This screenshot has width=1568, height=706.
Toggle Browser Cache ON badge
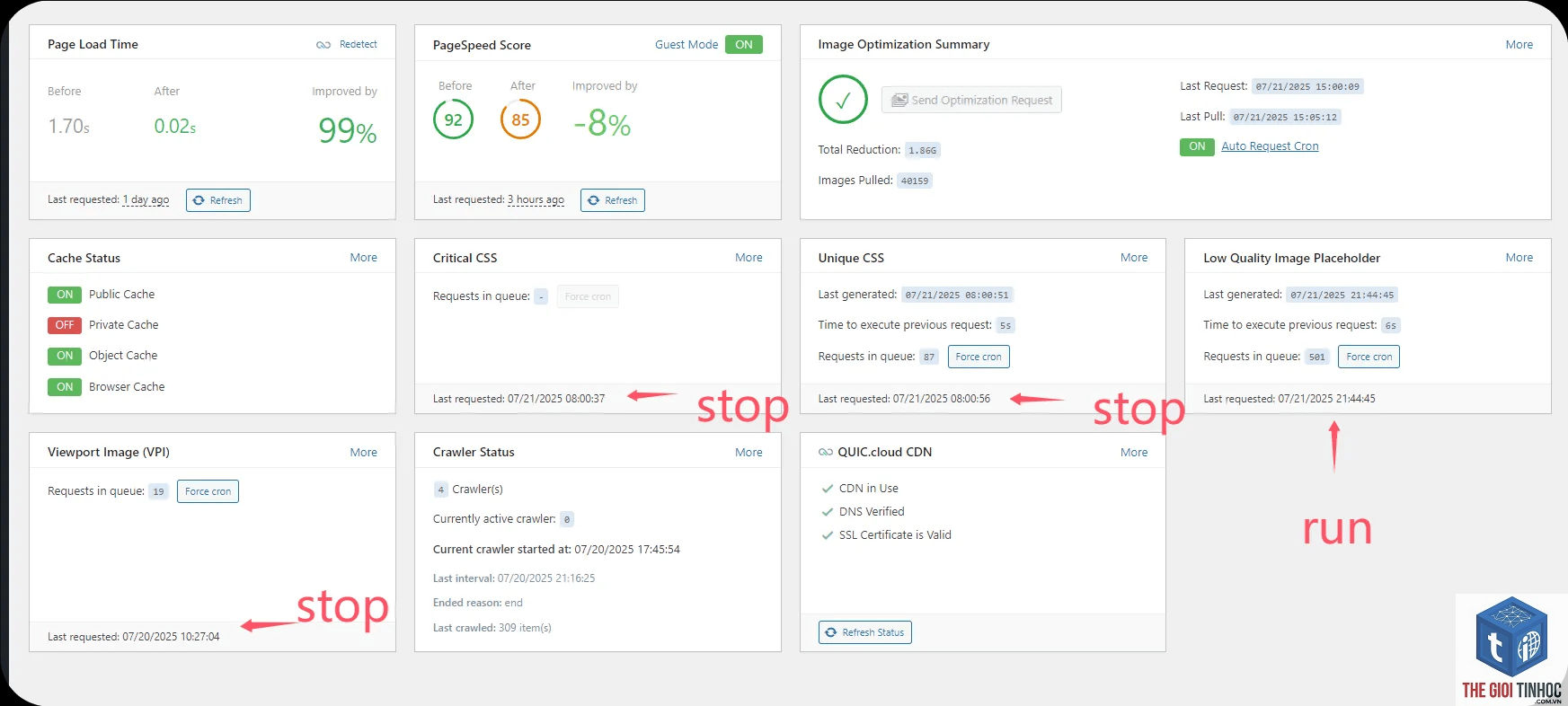point(65,387)
